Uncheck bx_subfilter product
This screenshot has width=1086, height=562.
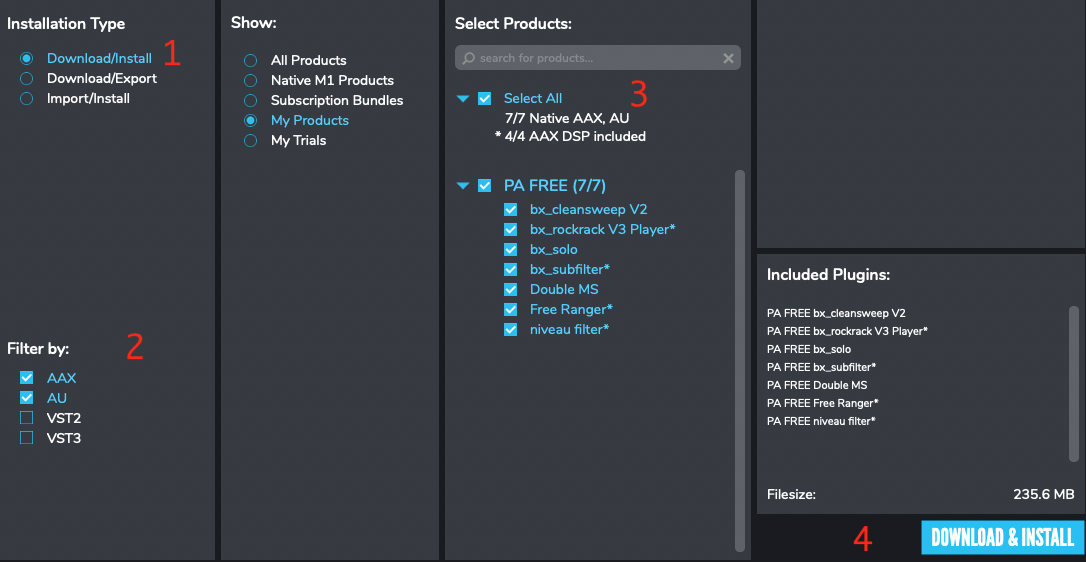pos(511,269)
